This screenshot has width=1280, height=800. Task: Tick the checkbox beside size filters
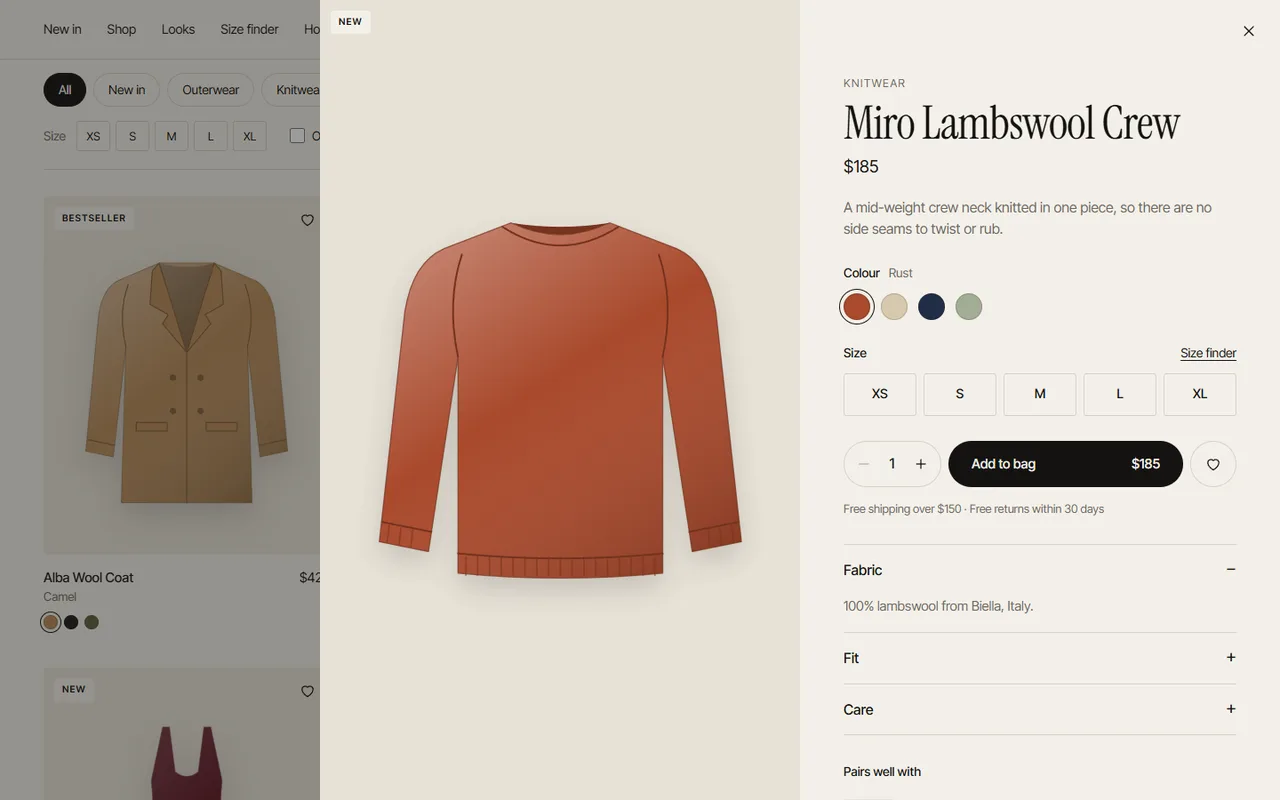[297, 135]
